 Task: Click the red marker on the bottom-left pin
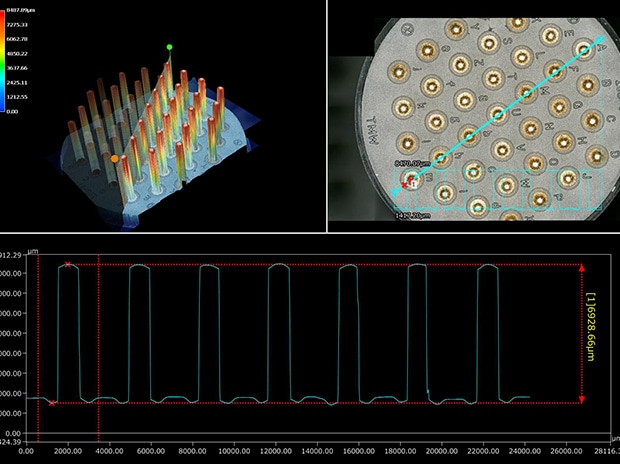pos(411,183)
